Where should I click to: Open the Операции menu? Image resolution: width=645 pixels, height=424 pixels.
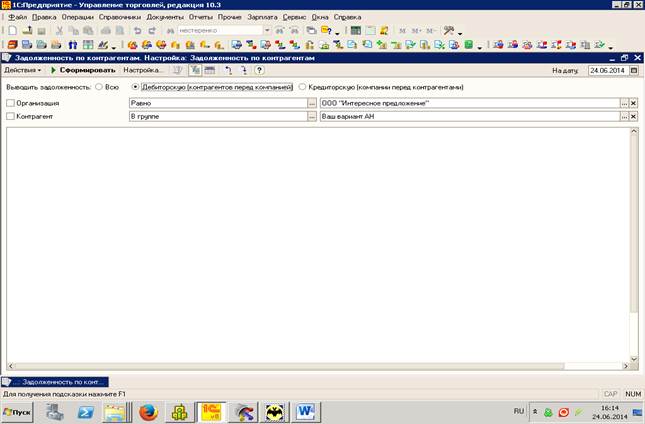[x=77, y=17]
